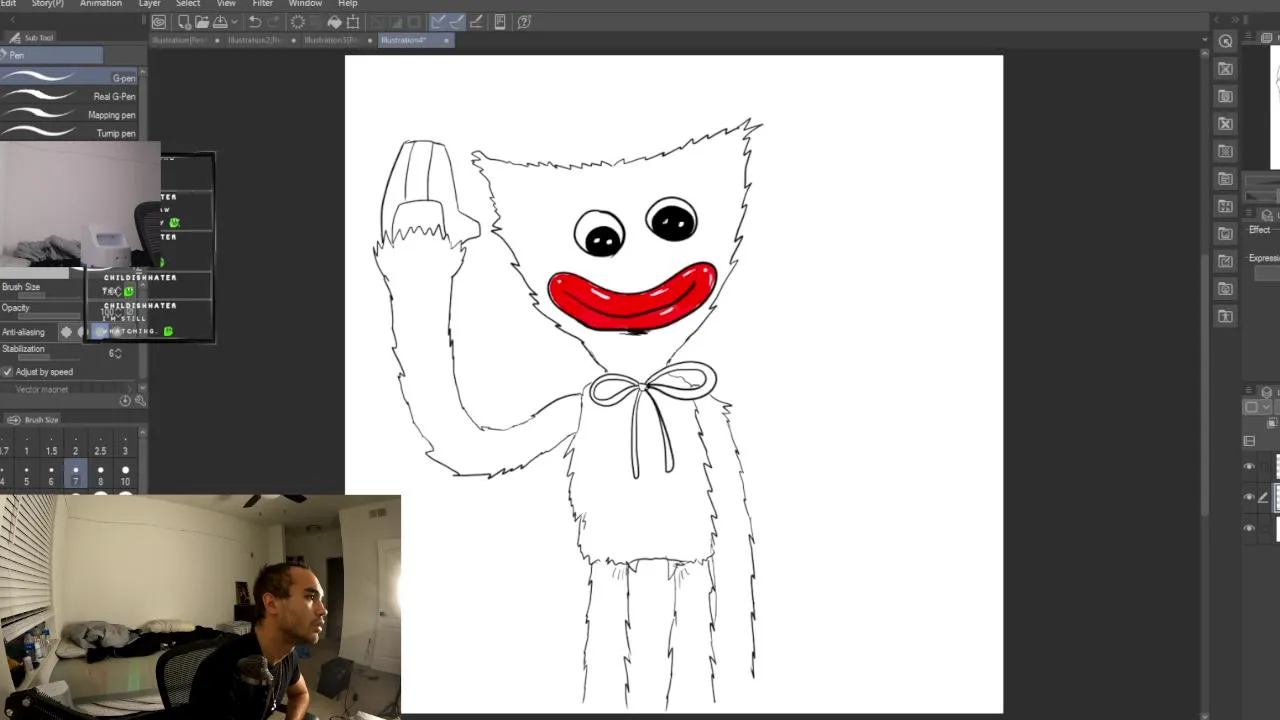Open the CLIP STUDIO support help icon
The width and height of the screenshot is (1280, 720).
click(524, 22)
